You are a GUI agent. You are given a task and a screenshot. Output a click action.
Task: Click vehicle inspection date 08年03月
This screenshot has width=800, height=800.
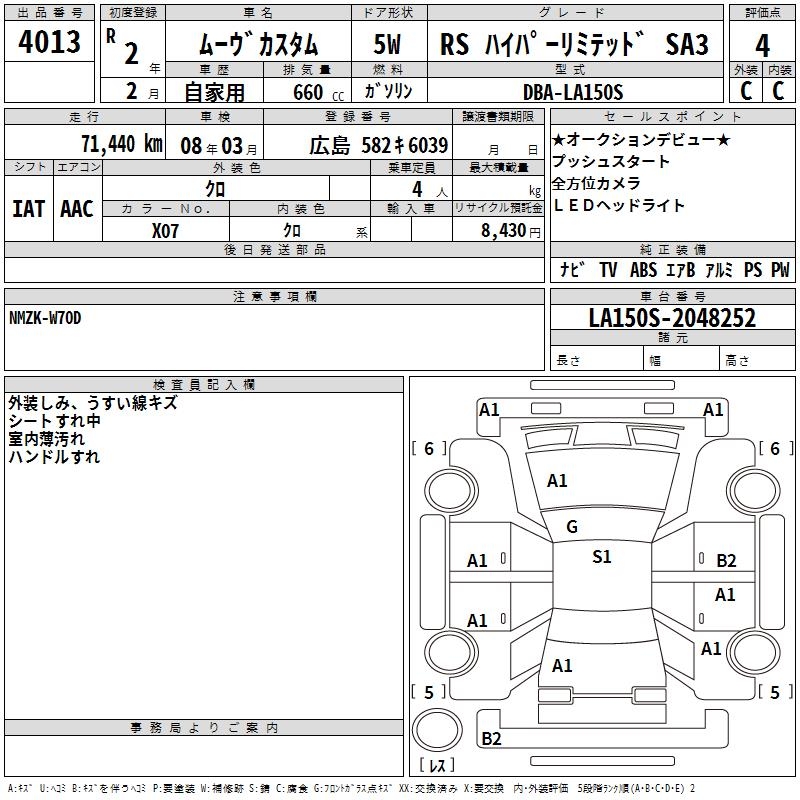219,146
